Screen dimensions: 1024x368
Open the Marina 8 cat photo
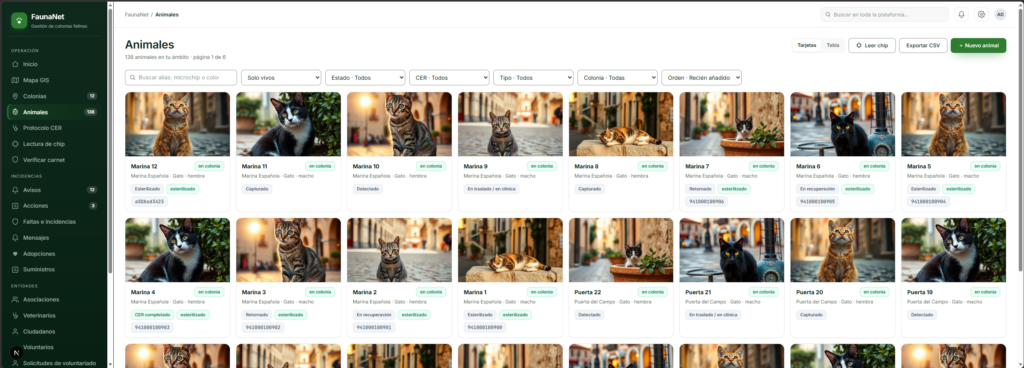point(621,124)
